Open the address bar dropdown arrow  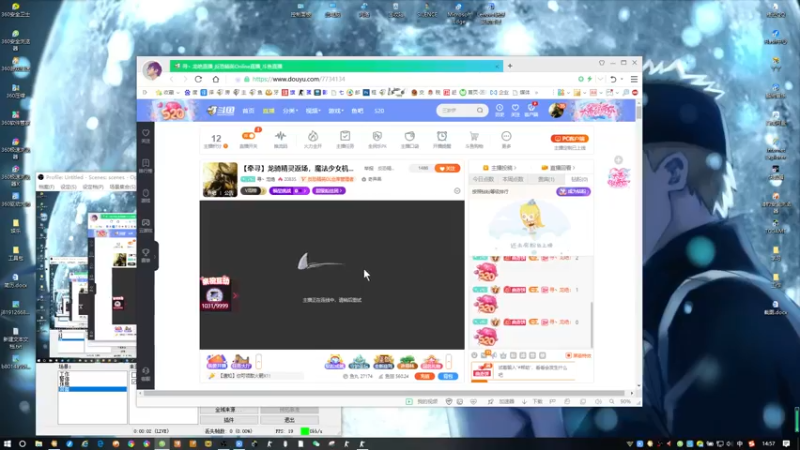[601, 79]
